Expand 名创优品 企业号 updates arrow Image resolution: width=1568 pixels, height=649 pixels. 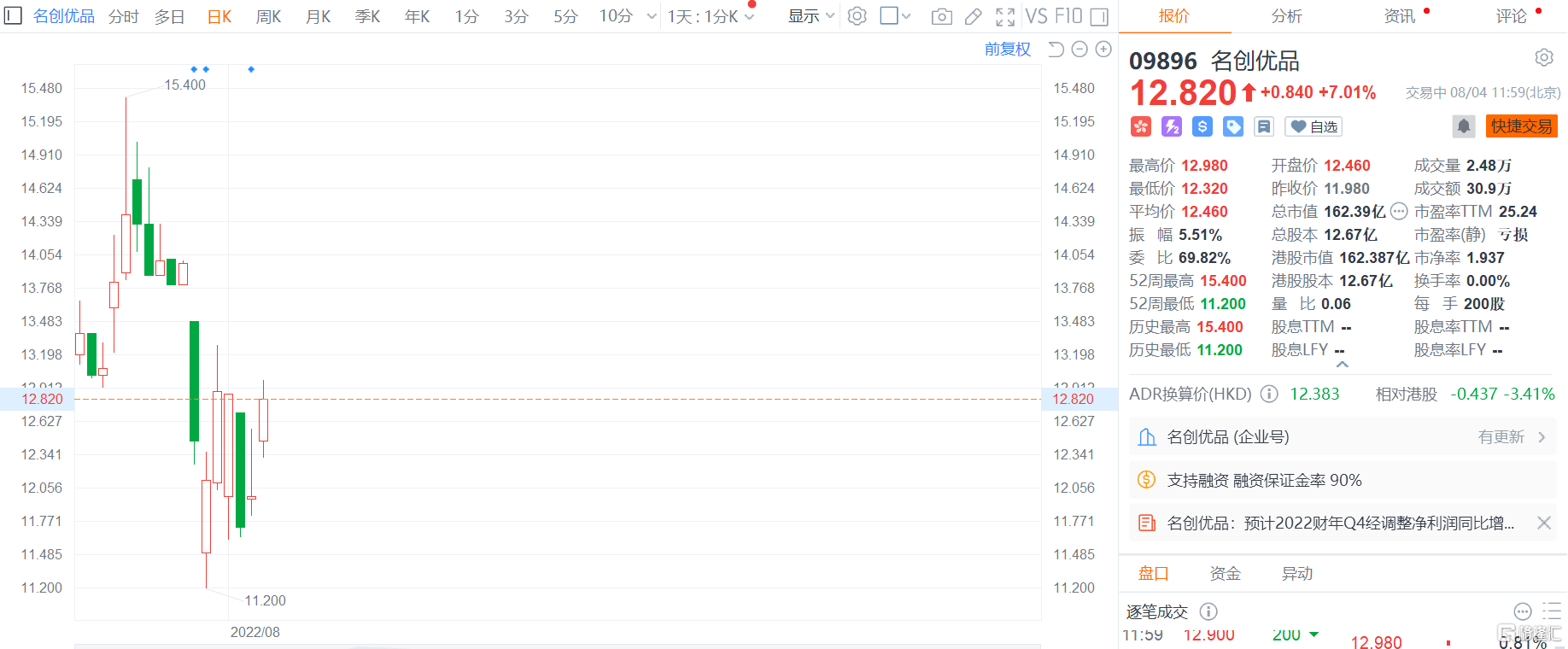(1542, 437)
